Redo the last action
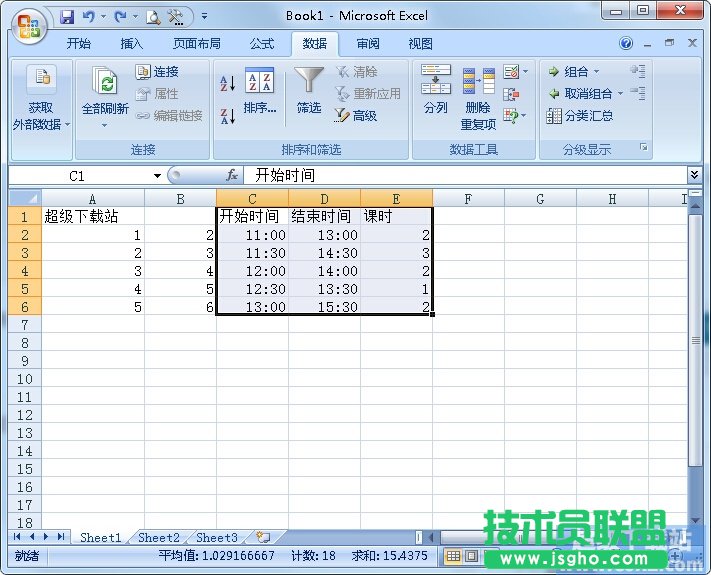711x575 pixels. tap(120, 17)
